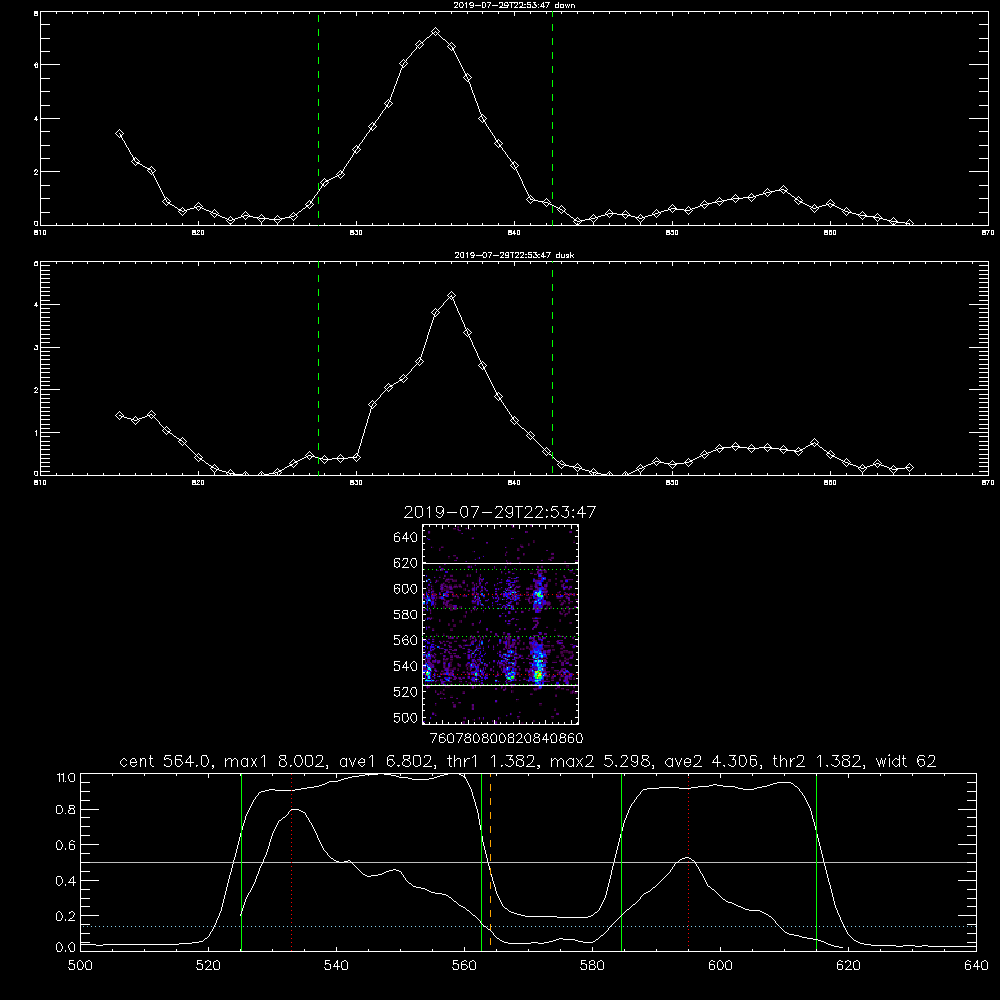Click the solid green line at 525
1000x1000 pixels.
[242, 862]
